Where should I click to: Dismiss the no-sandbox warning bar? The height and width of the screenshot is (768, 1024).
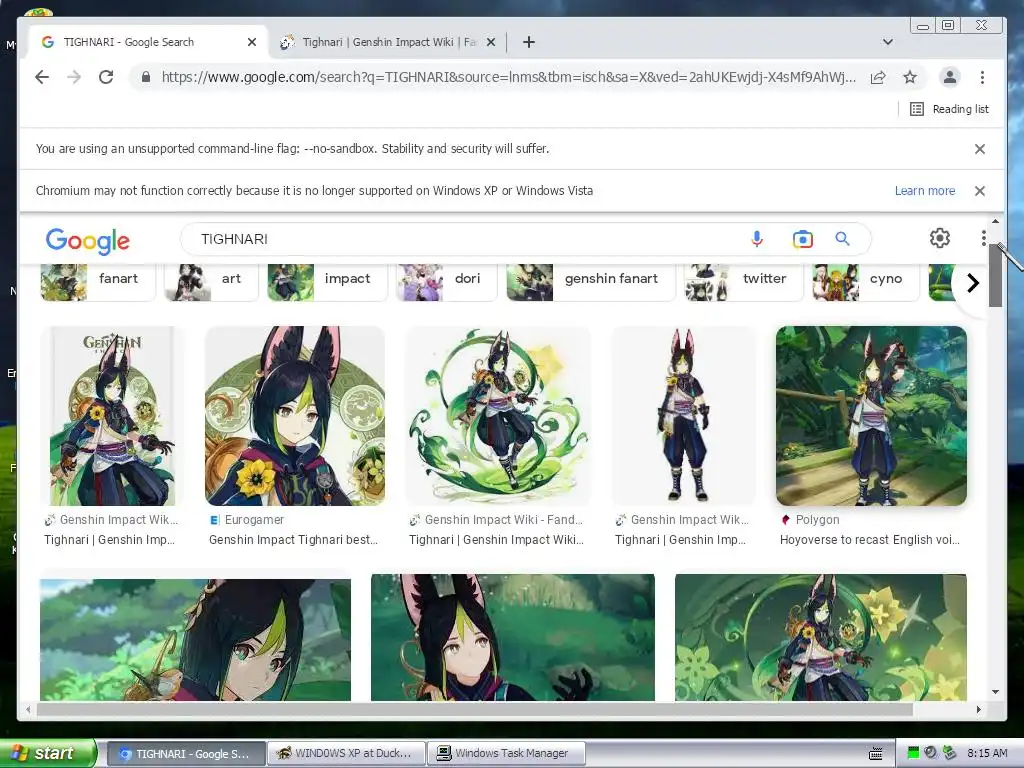pyautogui.click(x=980, y=149)
